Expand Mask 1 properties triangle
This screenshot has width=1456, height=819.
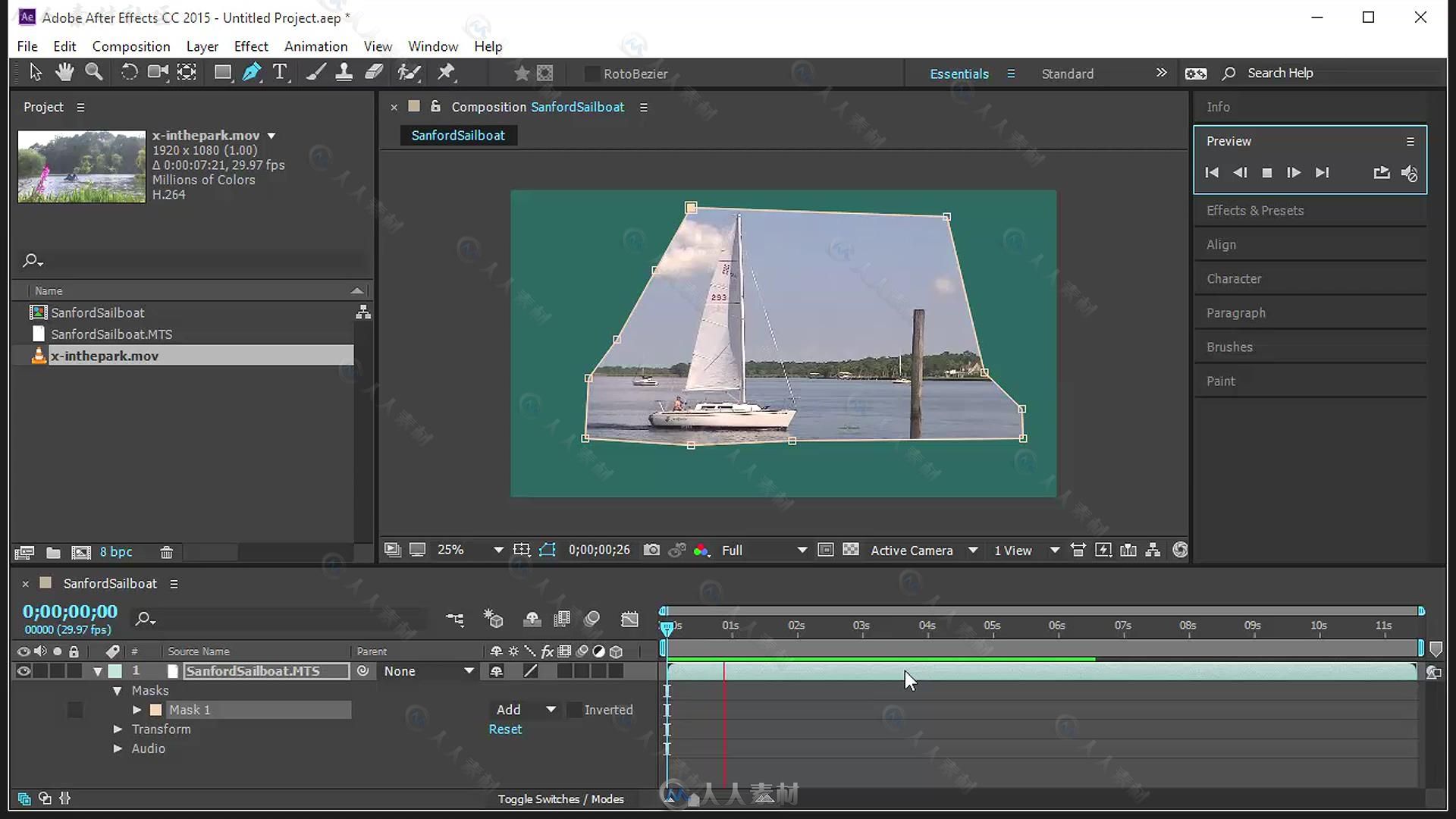pos(135,710)
